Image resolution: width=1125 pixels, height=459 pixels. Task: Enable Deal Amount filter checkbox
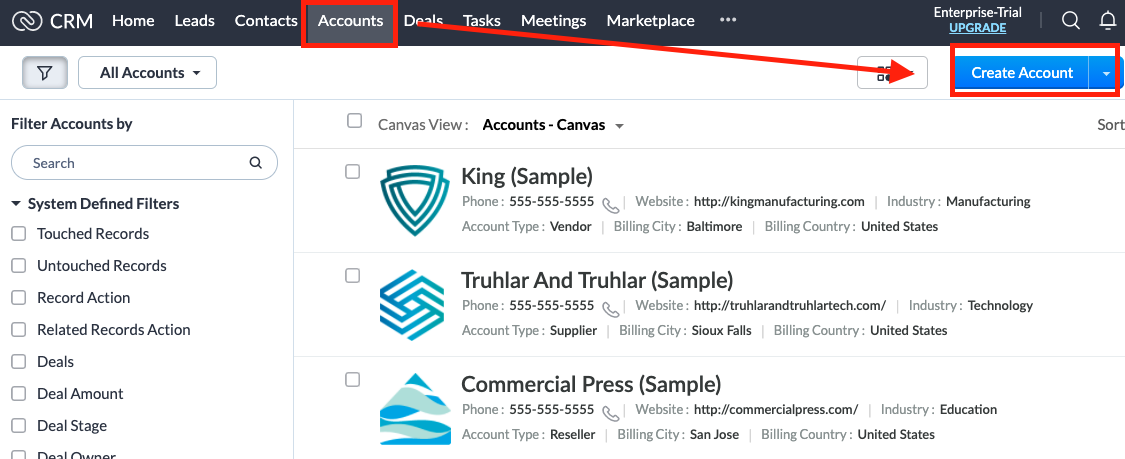point(19,394)
